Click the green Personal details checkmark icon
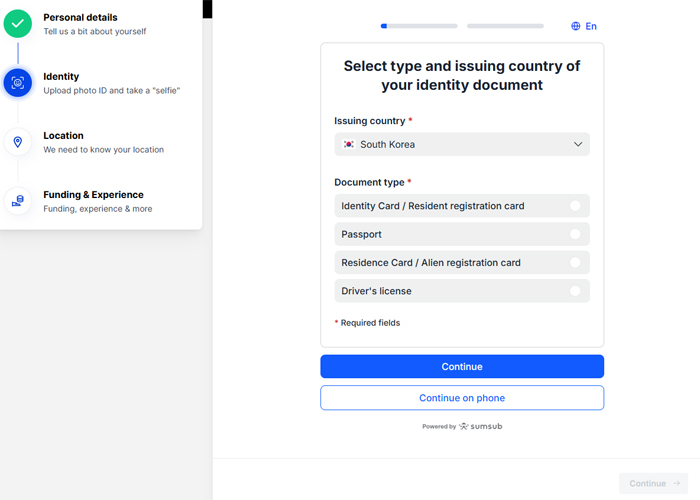 18,24
